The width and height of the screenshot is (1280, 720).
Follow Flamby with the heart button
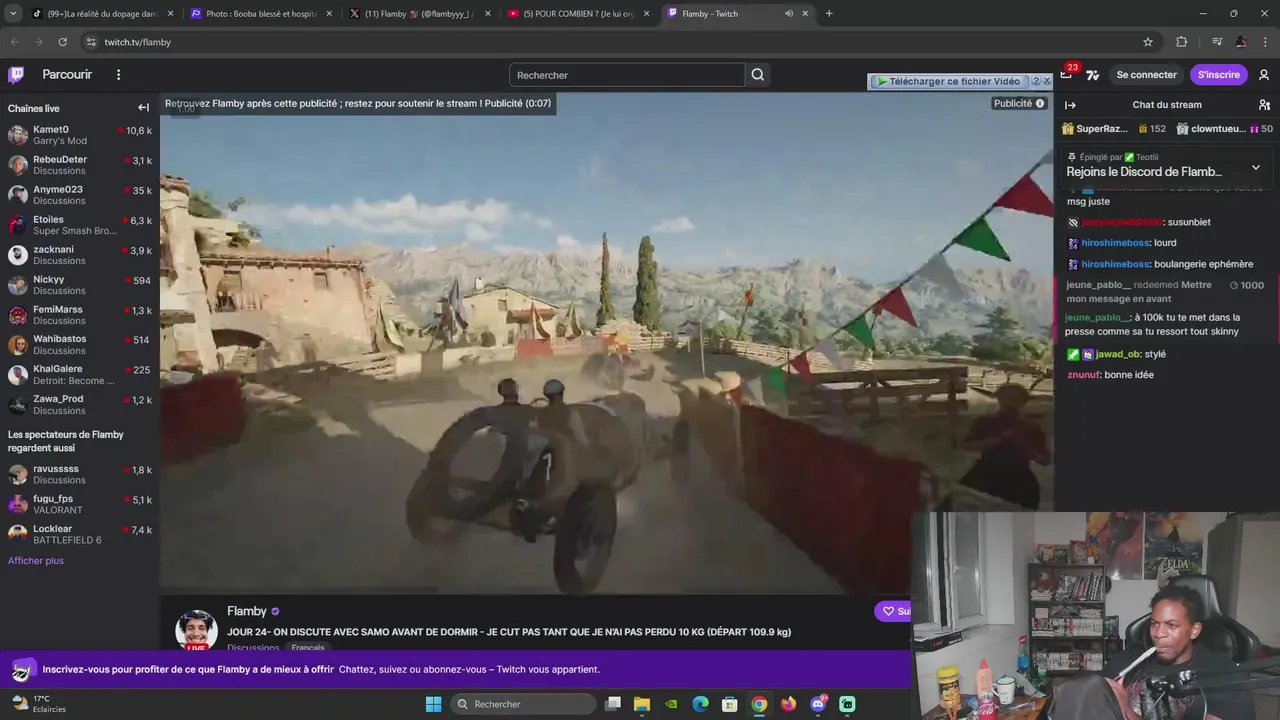coord(892,611)
